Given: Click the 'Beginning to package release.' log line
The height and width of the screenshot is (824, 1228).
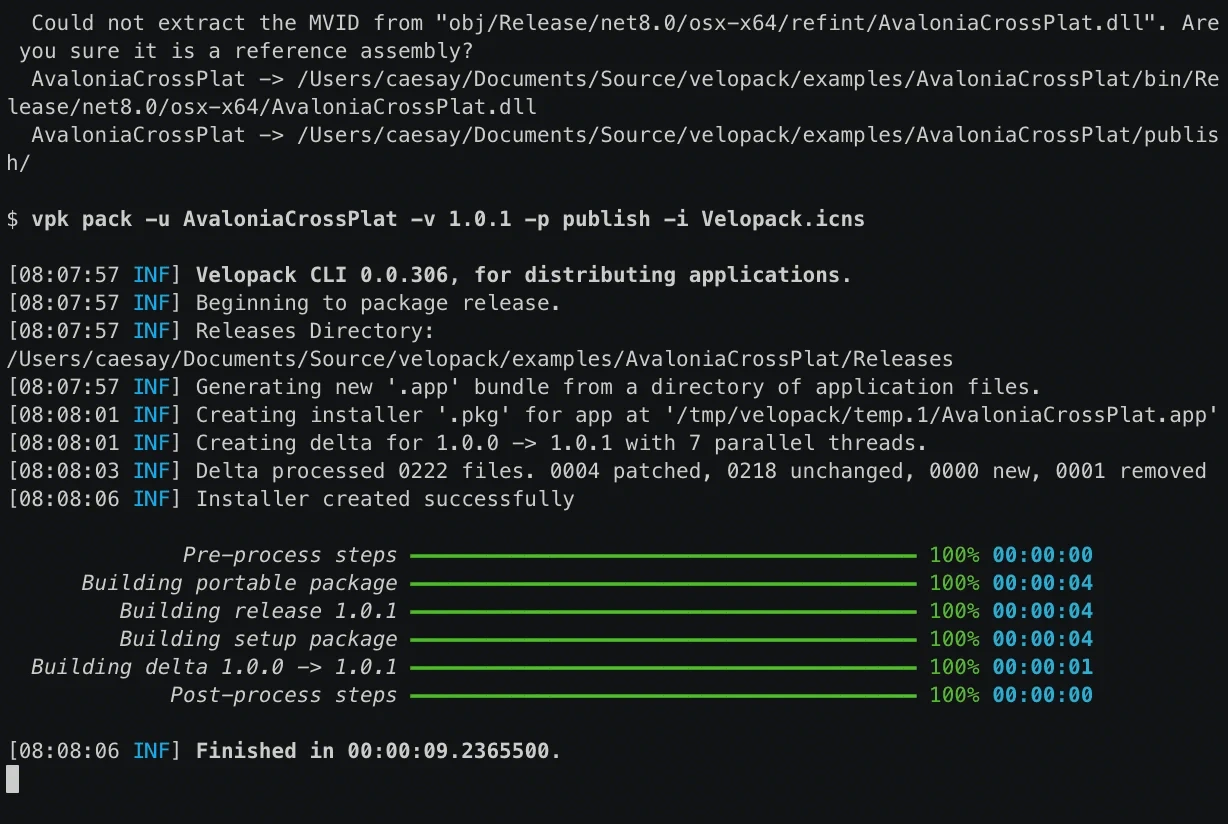Looking at the screenshot, I should [378, 303].
